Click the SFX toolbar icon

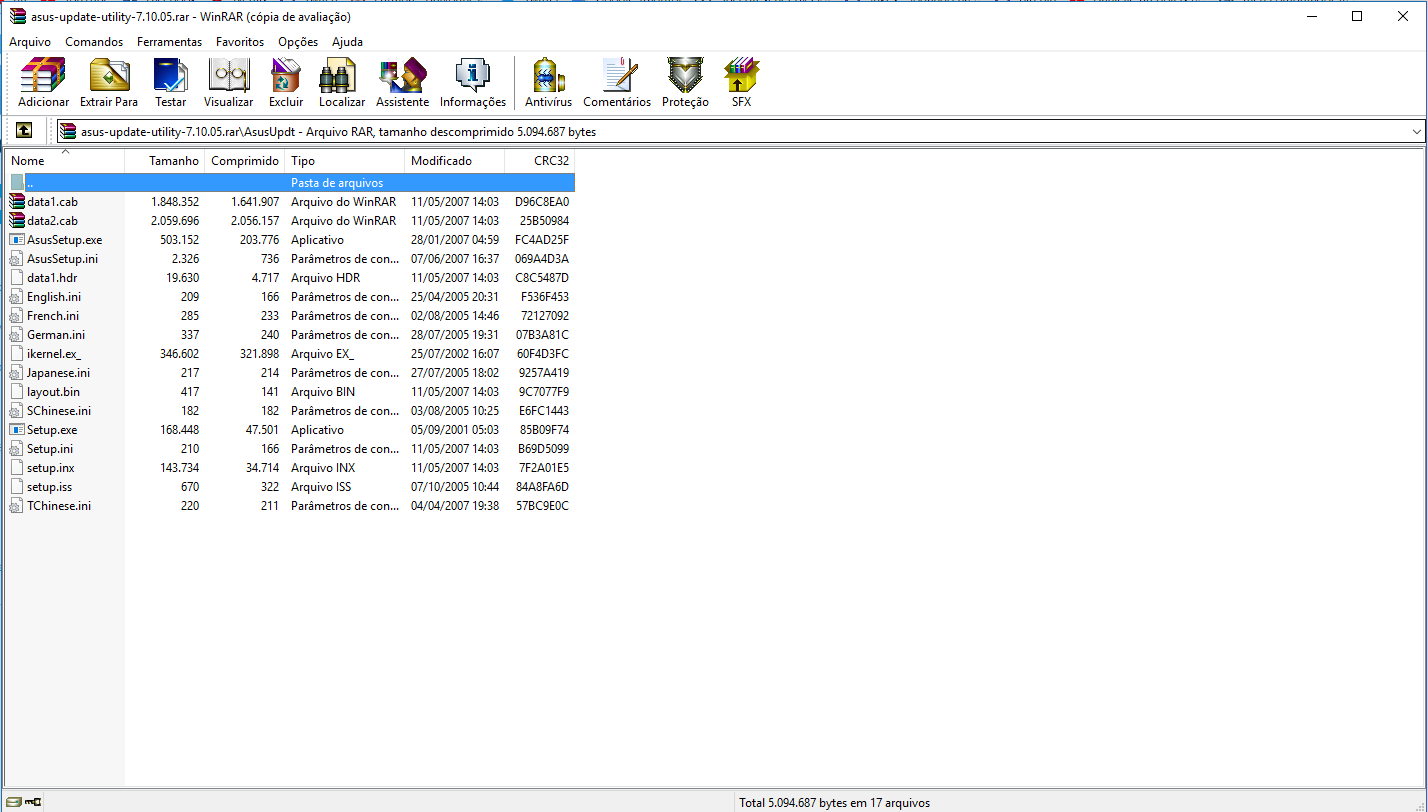(x=741, y=82)
